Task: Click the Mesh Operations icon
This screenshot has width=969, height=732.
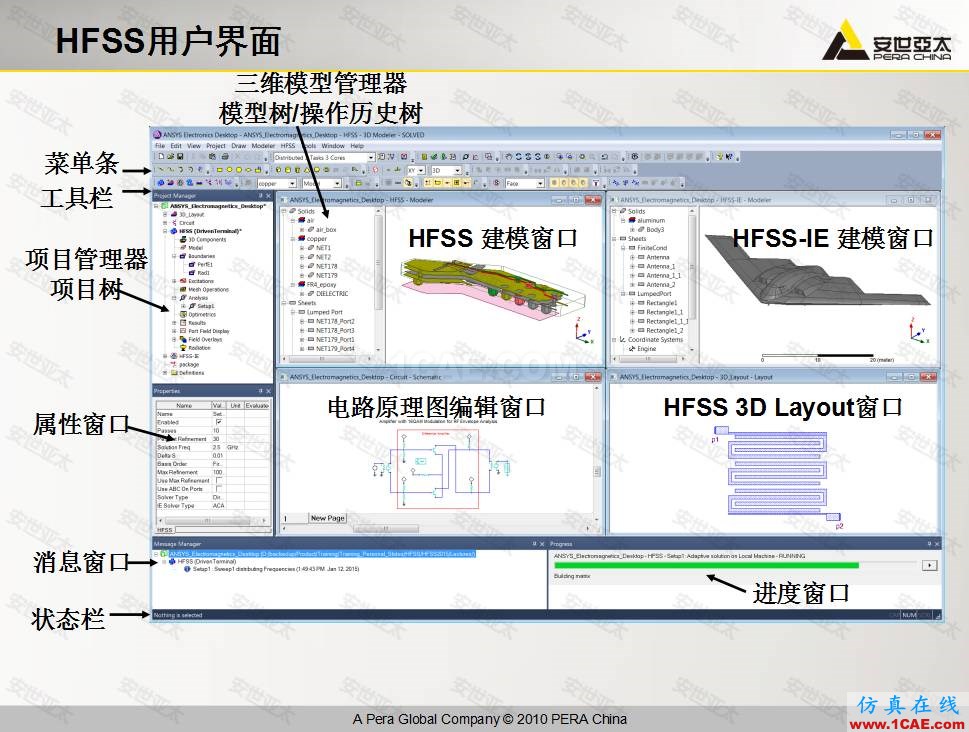Action: coord(183,289)
